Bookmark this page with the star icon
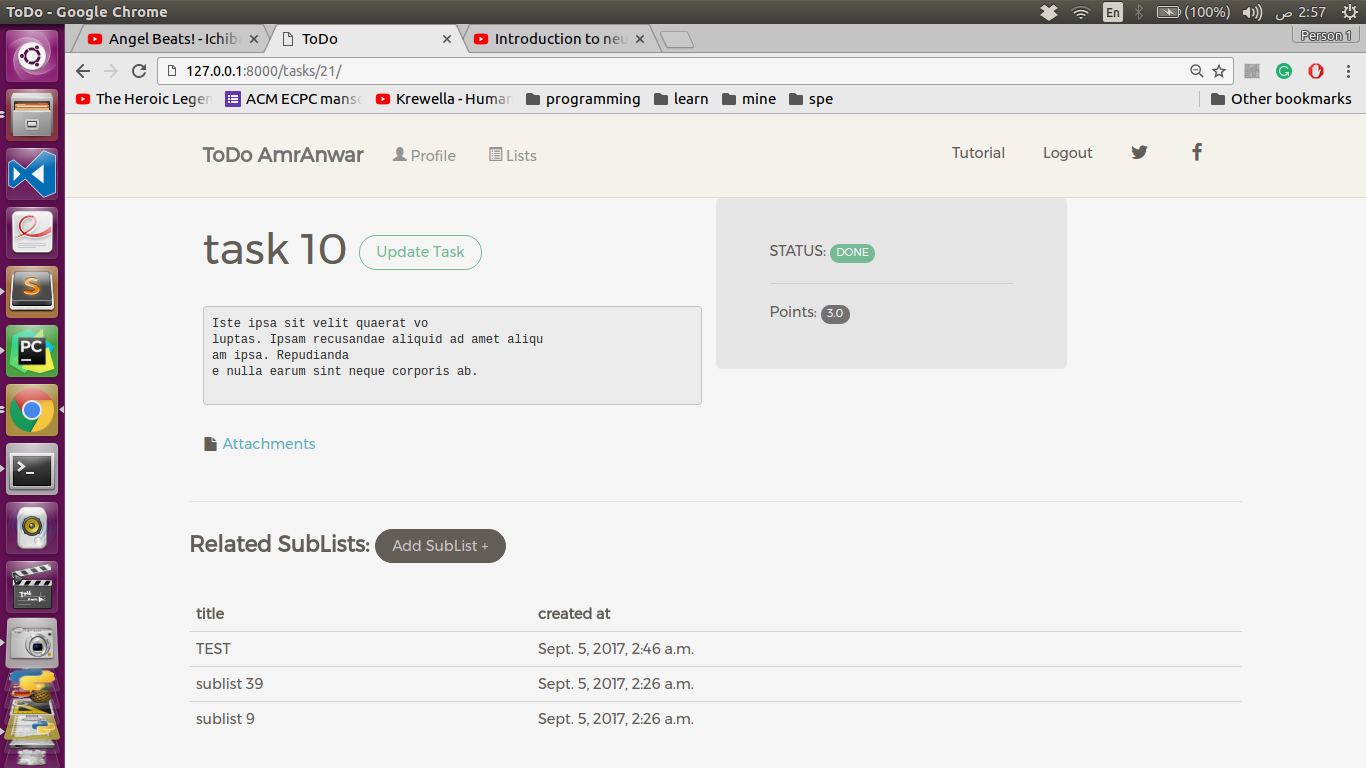 (1218, 71)
